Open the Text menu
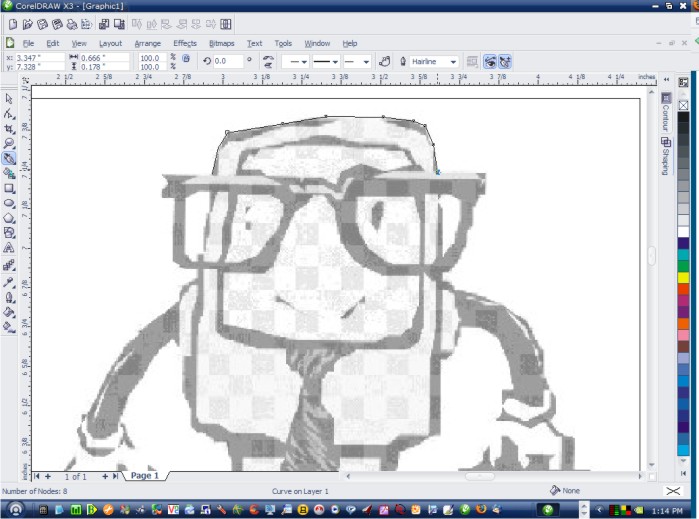Image resolution: width=699 pixels, height=519 pixels. [x=255, y=43]
